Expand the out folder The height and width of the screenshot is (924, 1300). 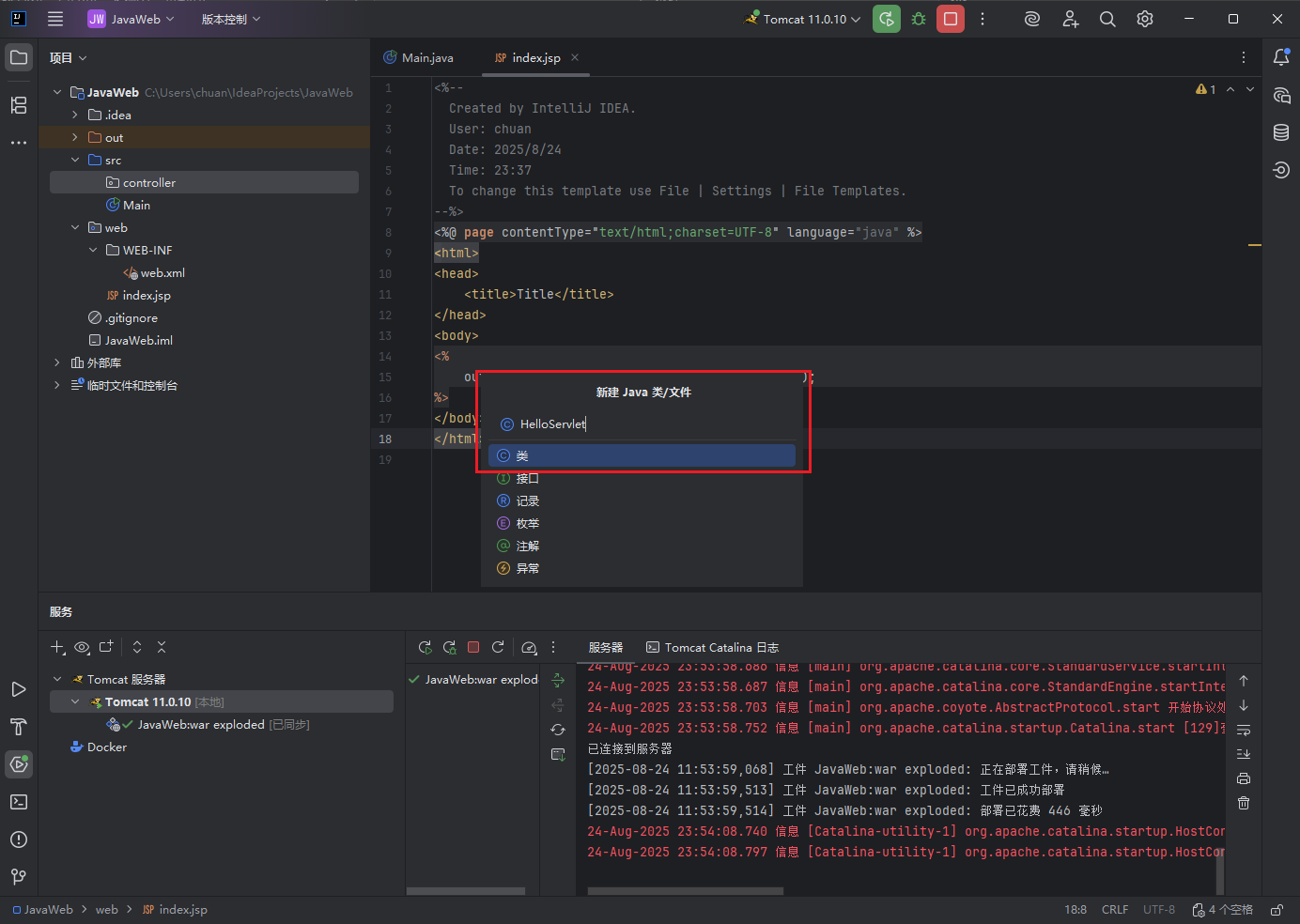75,137
